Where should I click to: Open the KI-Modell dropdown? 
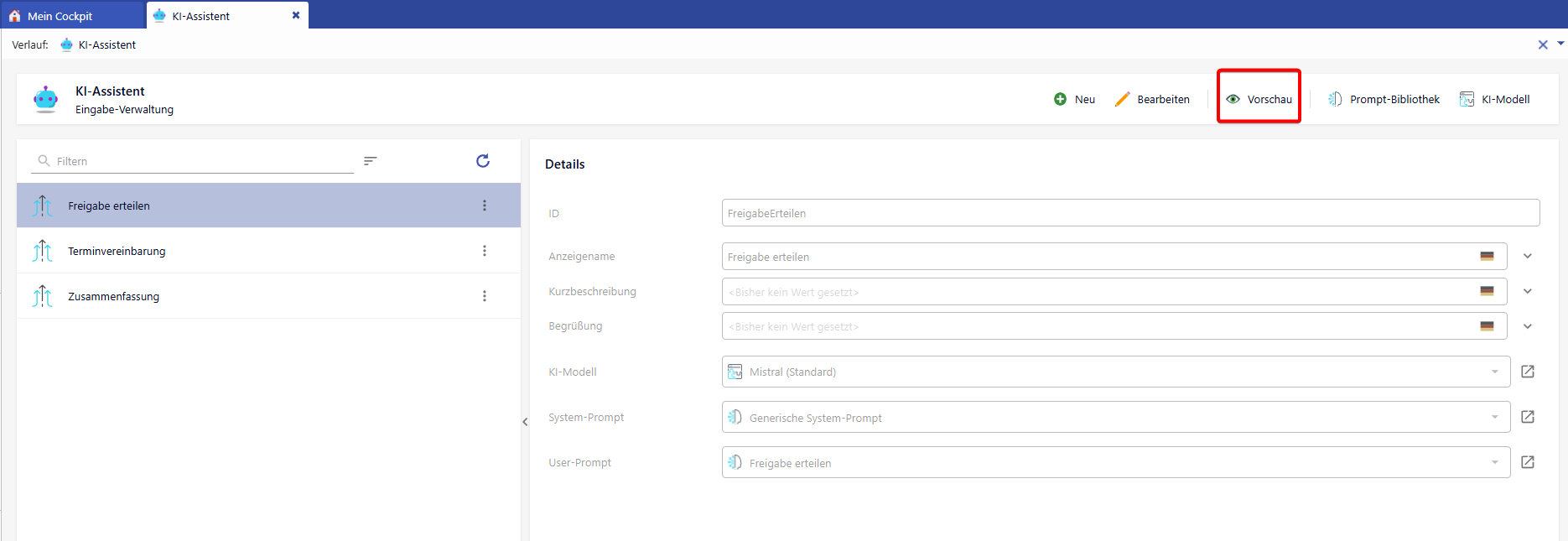[1494, 372]
